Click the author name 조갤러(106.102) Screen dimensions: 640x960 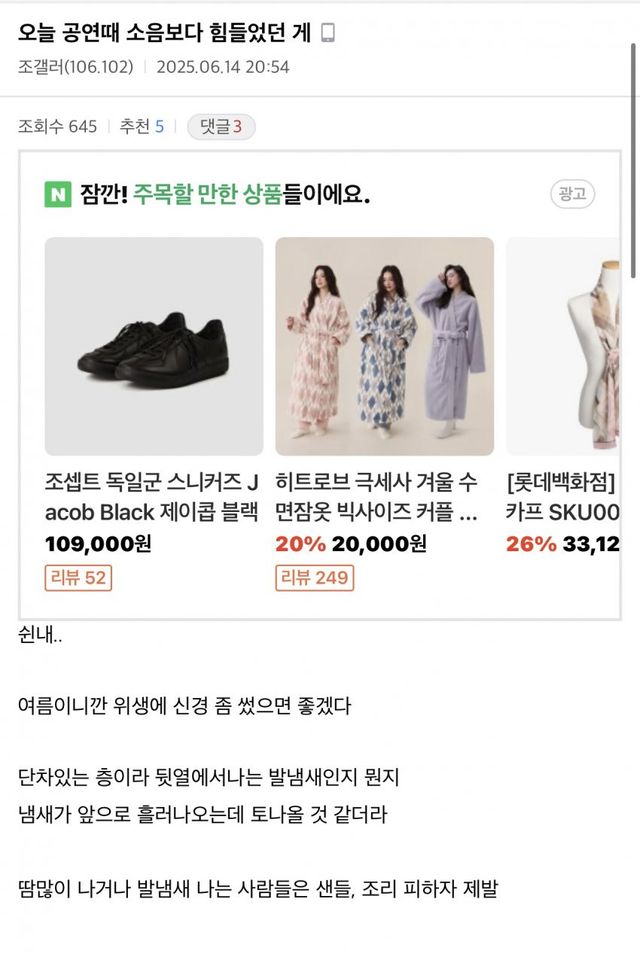[x=76, y=67]
